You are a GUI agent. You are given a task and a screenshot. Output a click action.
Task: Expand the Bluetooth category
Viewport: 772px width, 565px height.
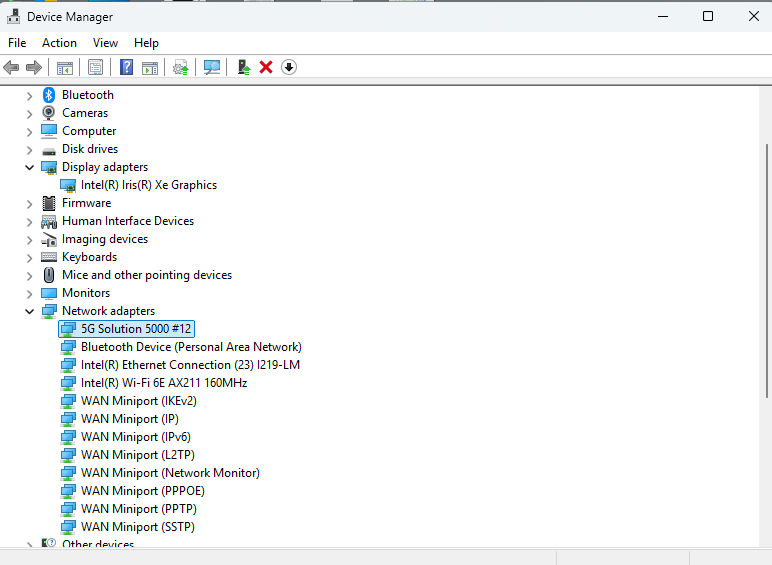click(x=29, y=95)
